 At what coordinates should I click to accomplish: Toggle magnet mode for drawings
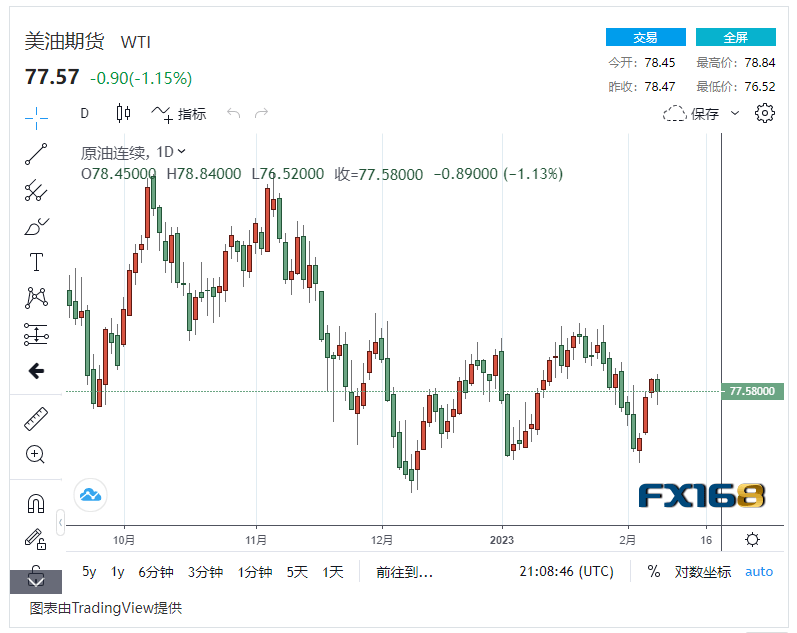point(36,503)
